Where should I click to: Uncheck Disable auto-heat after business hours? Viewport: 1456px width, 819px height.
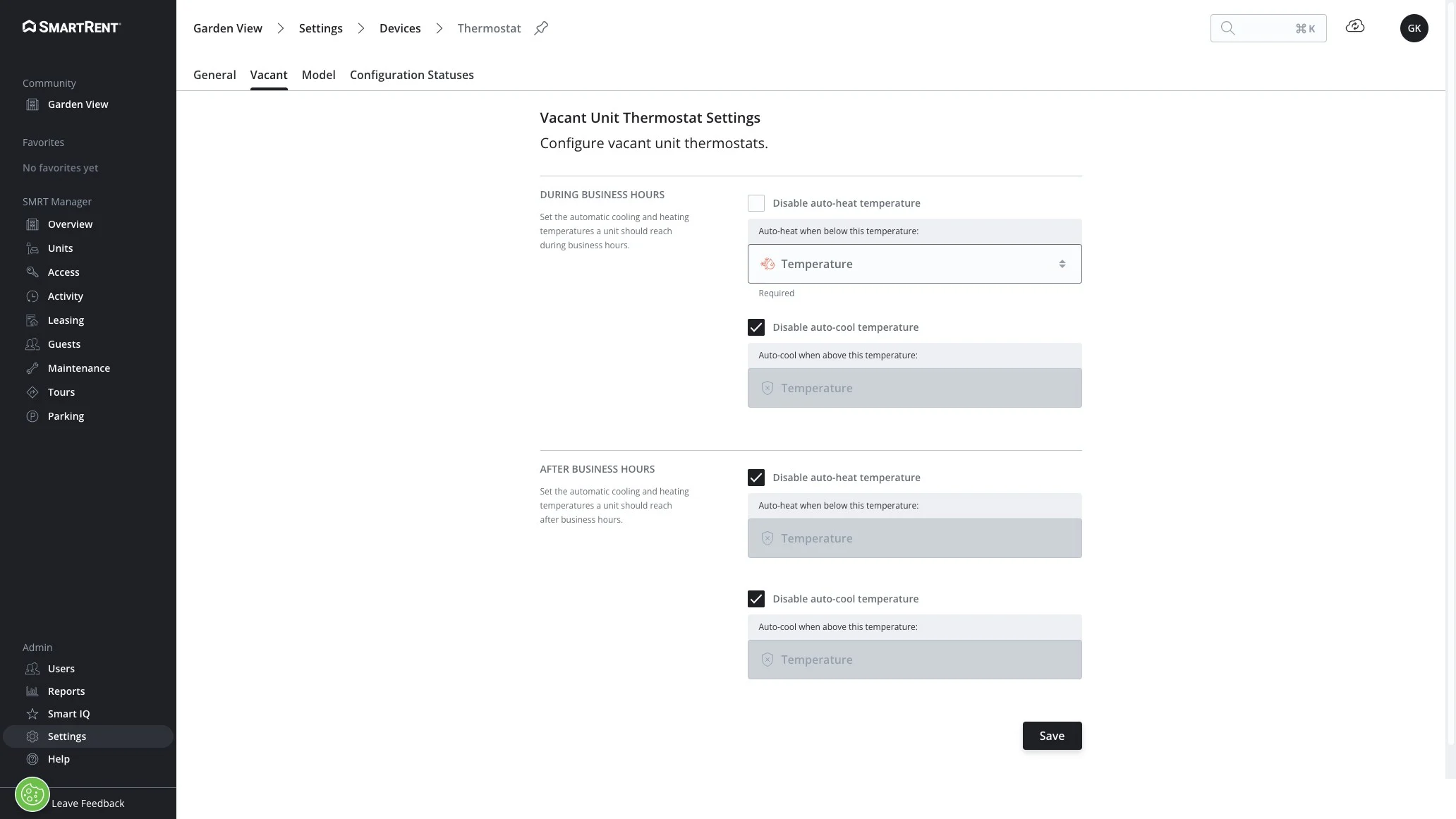[756, 478]
